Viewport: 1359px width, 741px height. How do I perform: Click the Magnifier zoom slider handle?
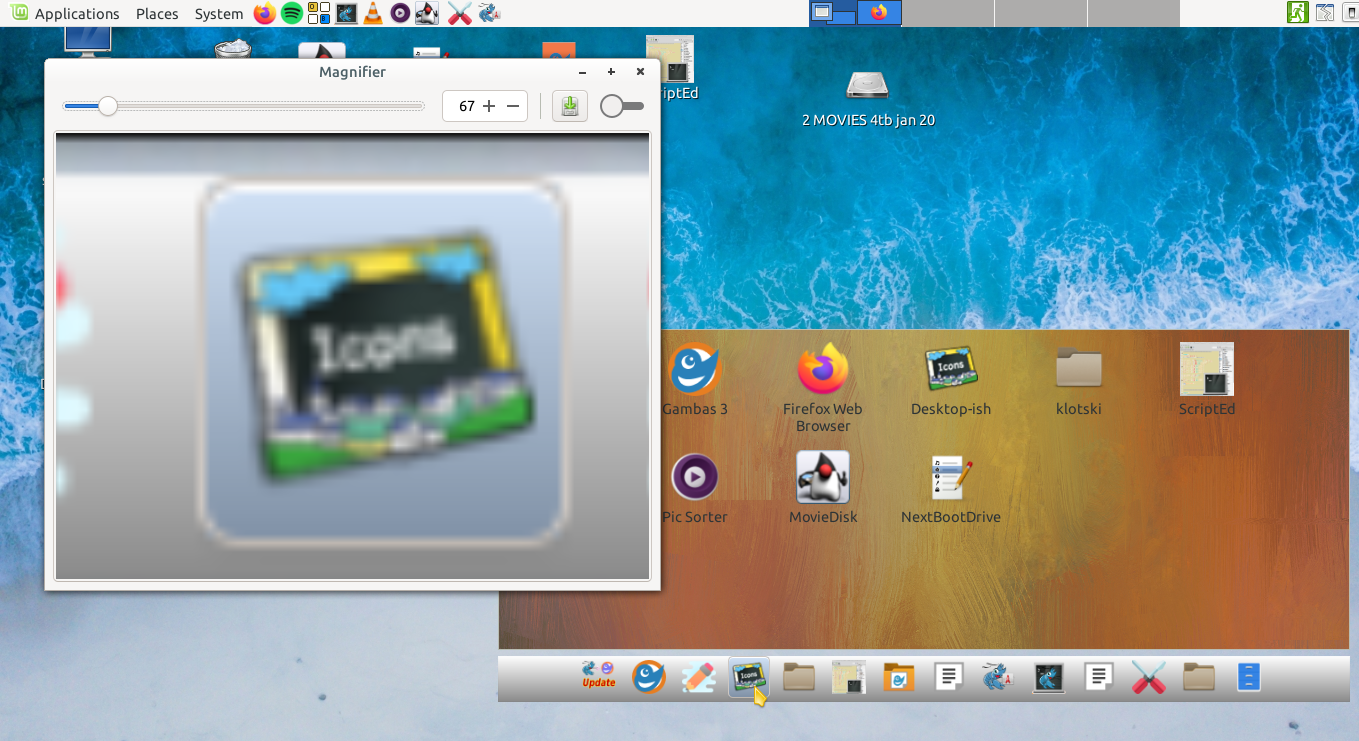point(107,106)
